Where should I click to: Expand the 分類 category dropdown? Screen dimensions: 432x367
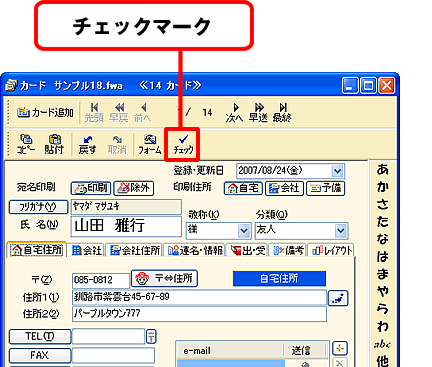click(340, 231)
